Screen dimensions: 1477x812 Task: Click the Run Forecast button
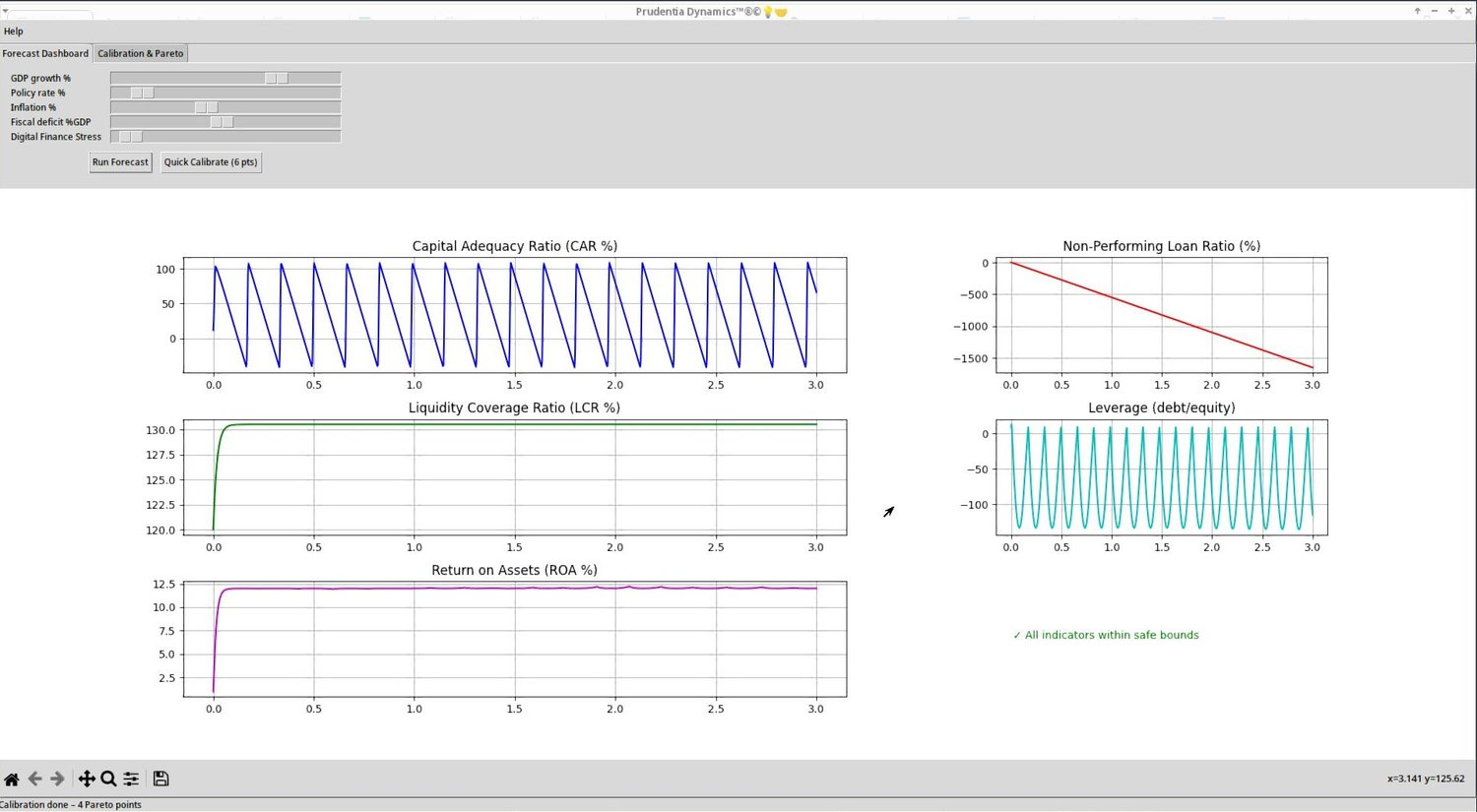tap(120, 162)
